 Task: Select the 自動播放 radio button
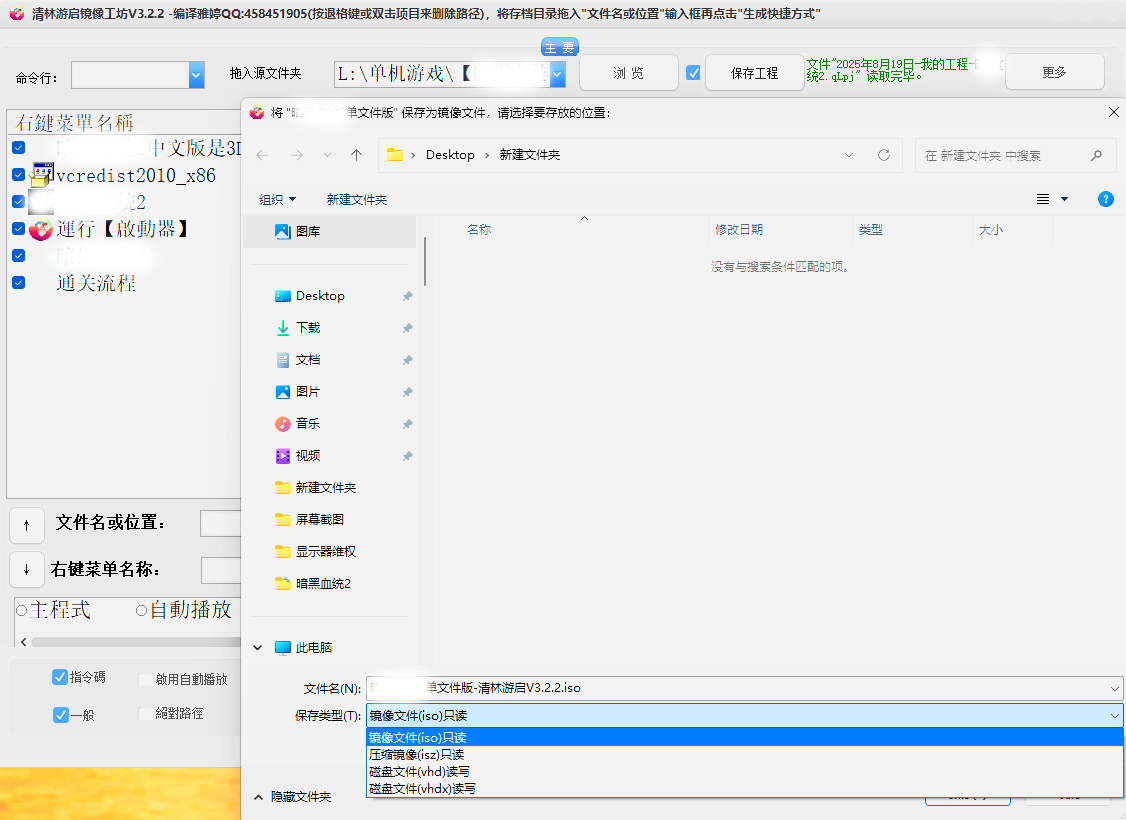[141, 610]
